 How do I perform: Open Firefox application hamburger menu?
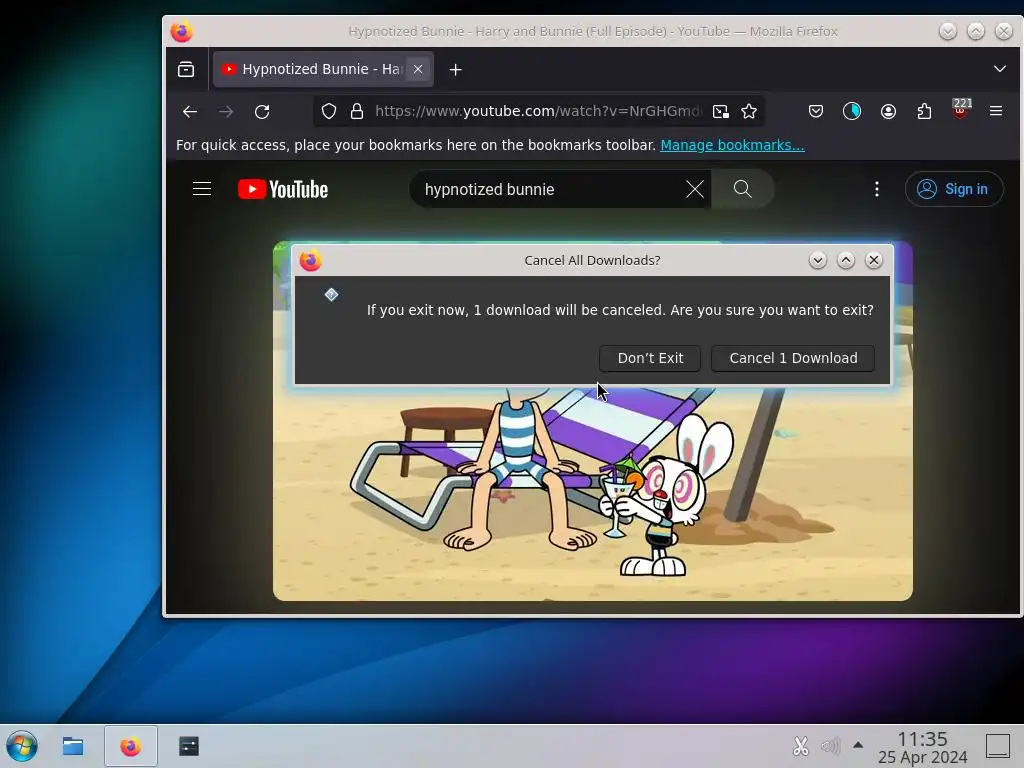coord(996,112)
